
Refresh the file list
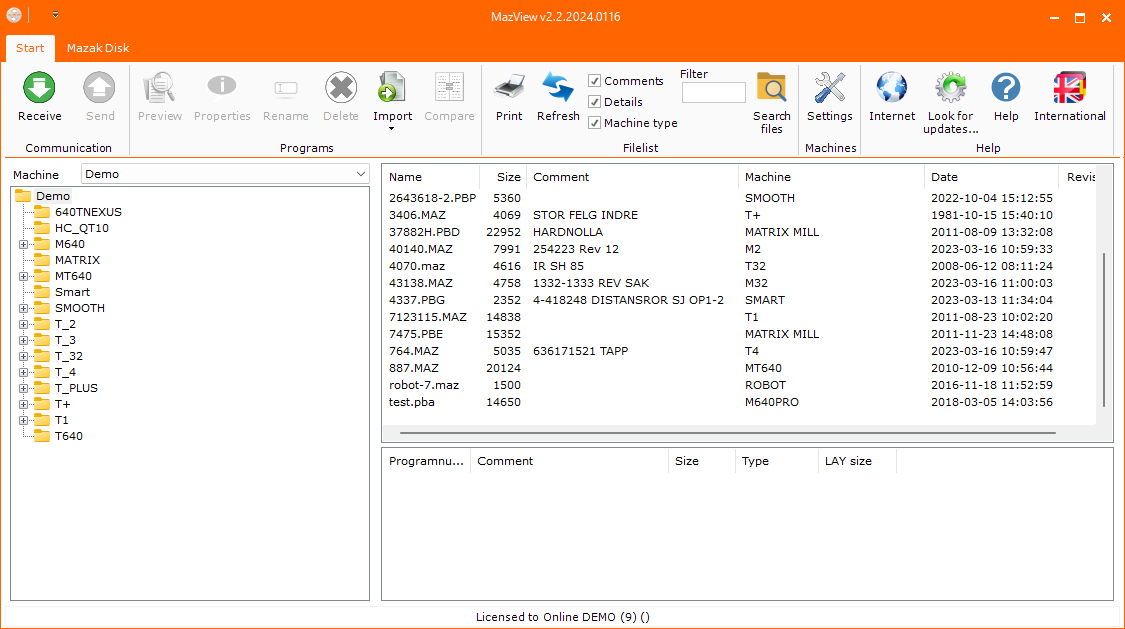coord(557,88)
